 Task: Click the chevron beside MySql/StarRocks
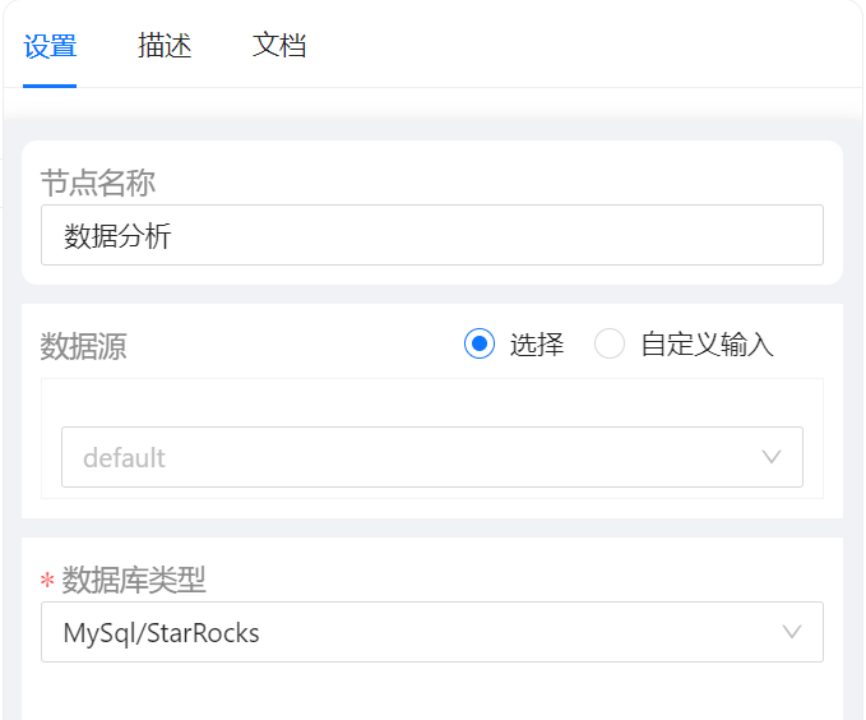point(791,632)
